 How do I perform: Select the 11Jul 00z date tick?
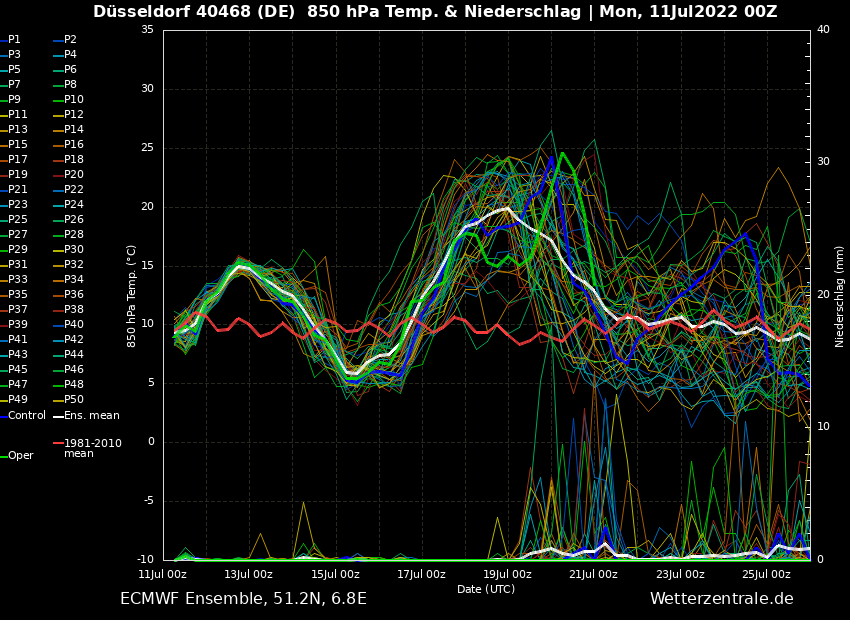tap(162, 575)
